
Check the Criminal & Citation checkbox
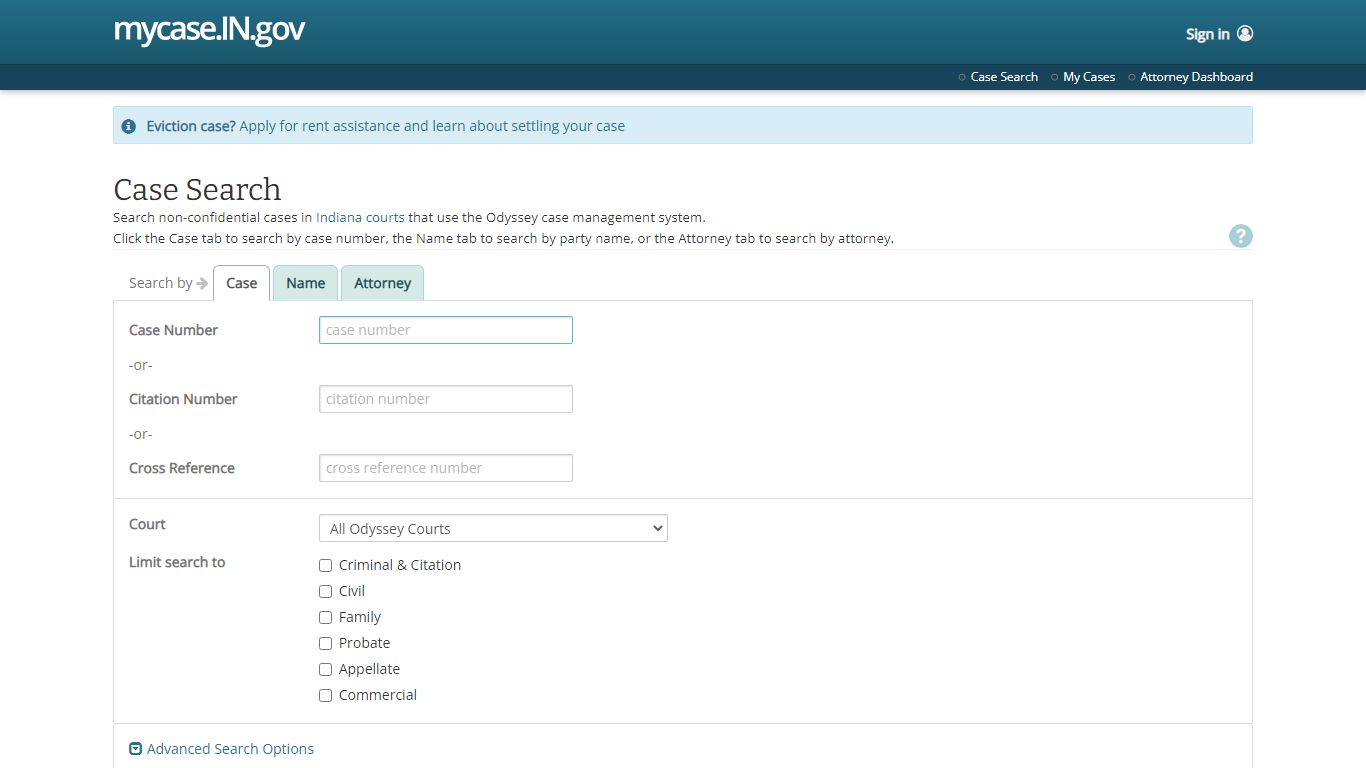click(x=325, y=565)
